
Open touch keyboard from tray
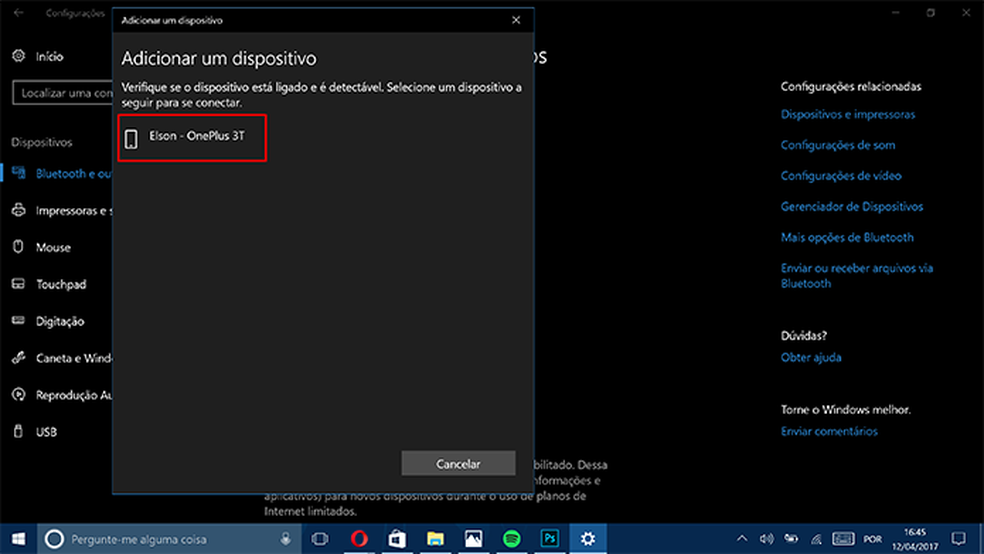843,539
